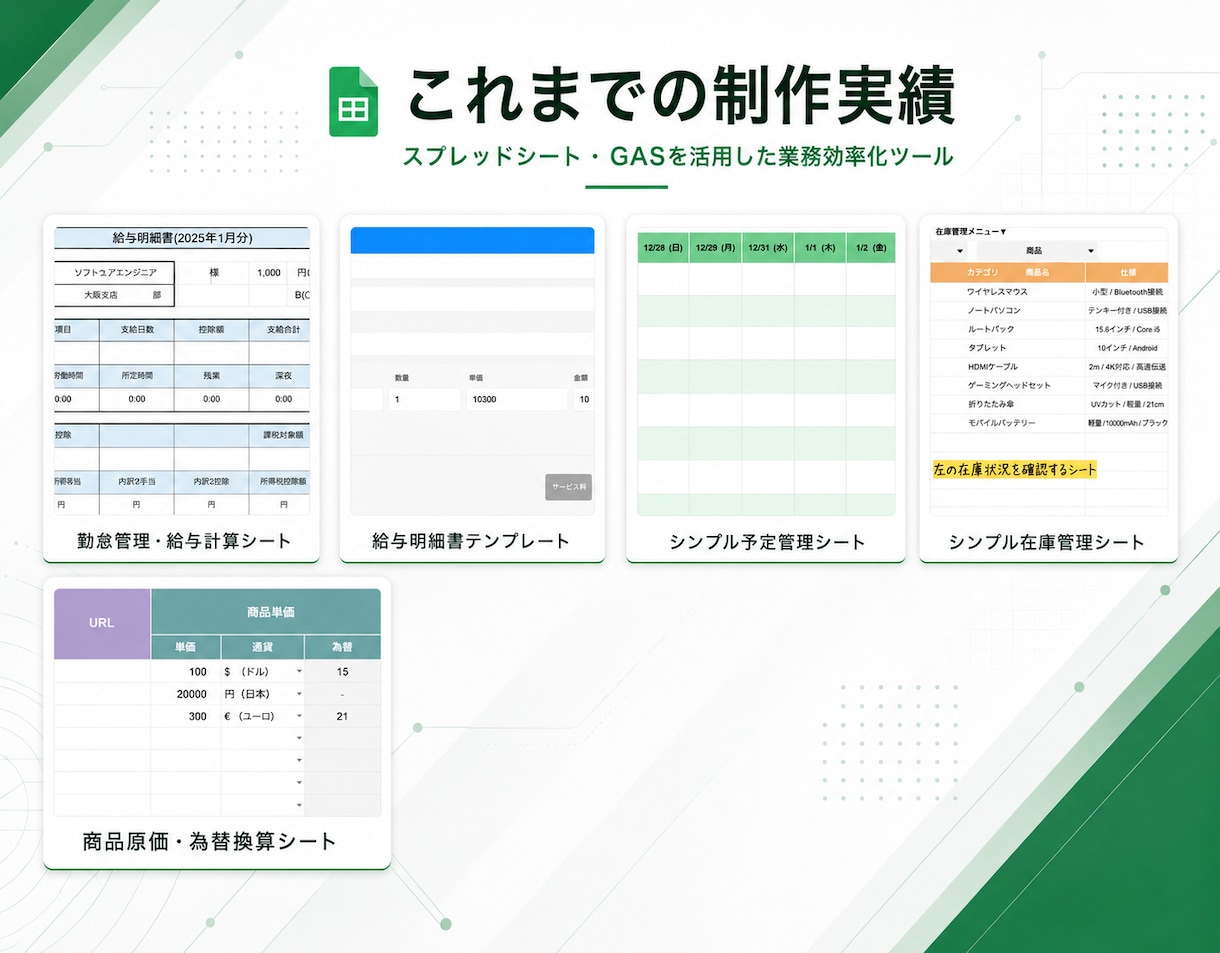Open the small blank dropdown beside 商品
The height and width of the screenshot is (953, 1220).
949,251
